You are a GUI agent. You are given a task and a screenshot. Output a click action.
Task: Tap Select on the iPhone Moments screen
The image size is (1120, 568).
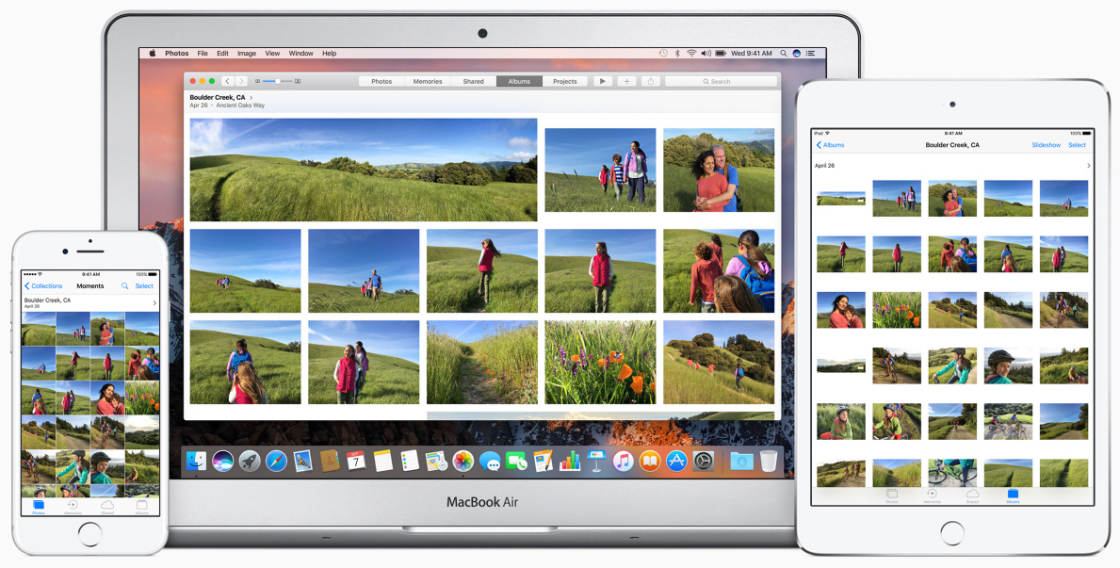pyautogui.click(x=144, y=286)
